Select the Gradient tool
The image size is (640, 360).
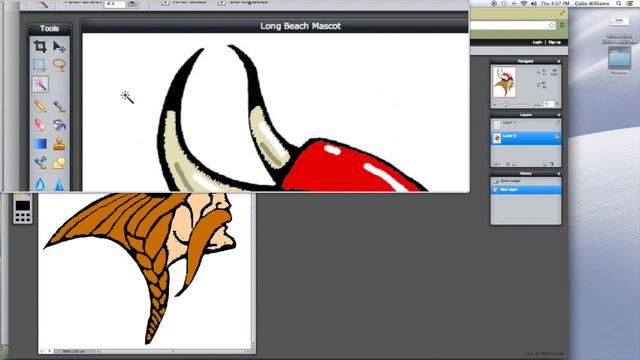tap(40, 144)
